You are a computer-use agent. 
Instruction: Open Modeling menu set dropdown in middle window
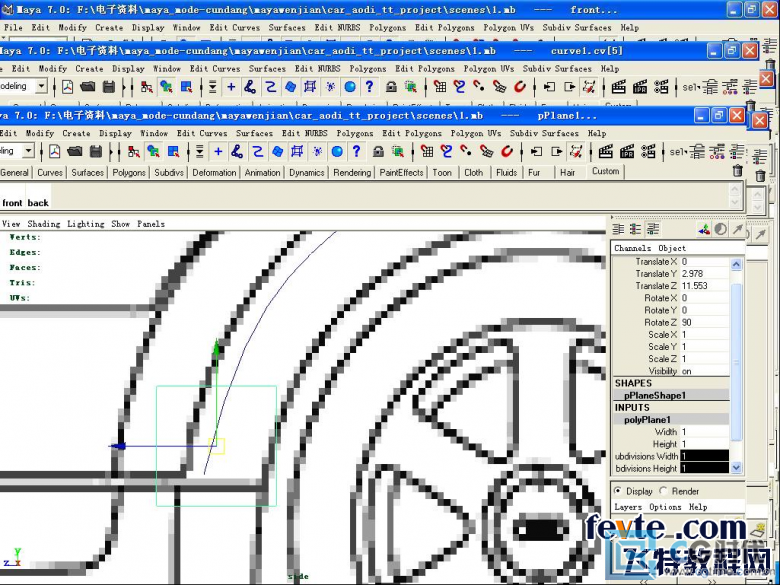pos(41,87)
